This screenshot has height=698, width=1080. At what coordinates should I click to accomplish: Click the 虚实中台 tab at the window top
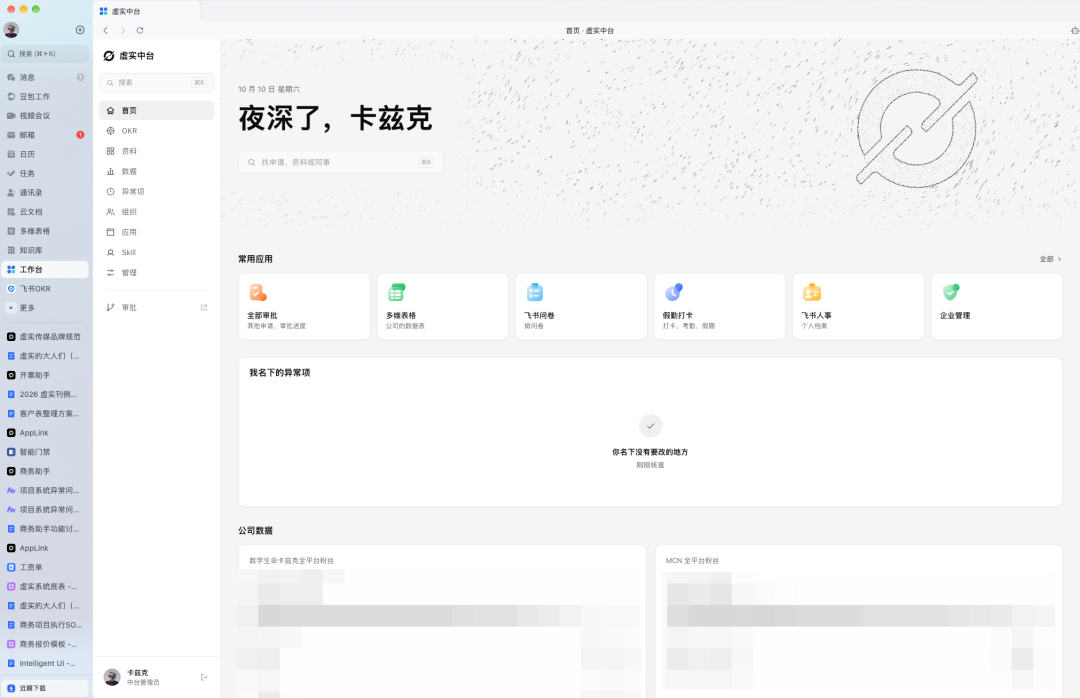pos(146,11)
